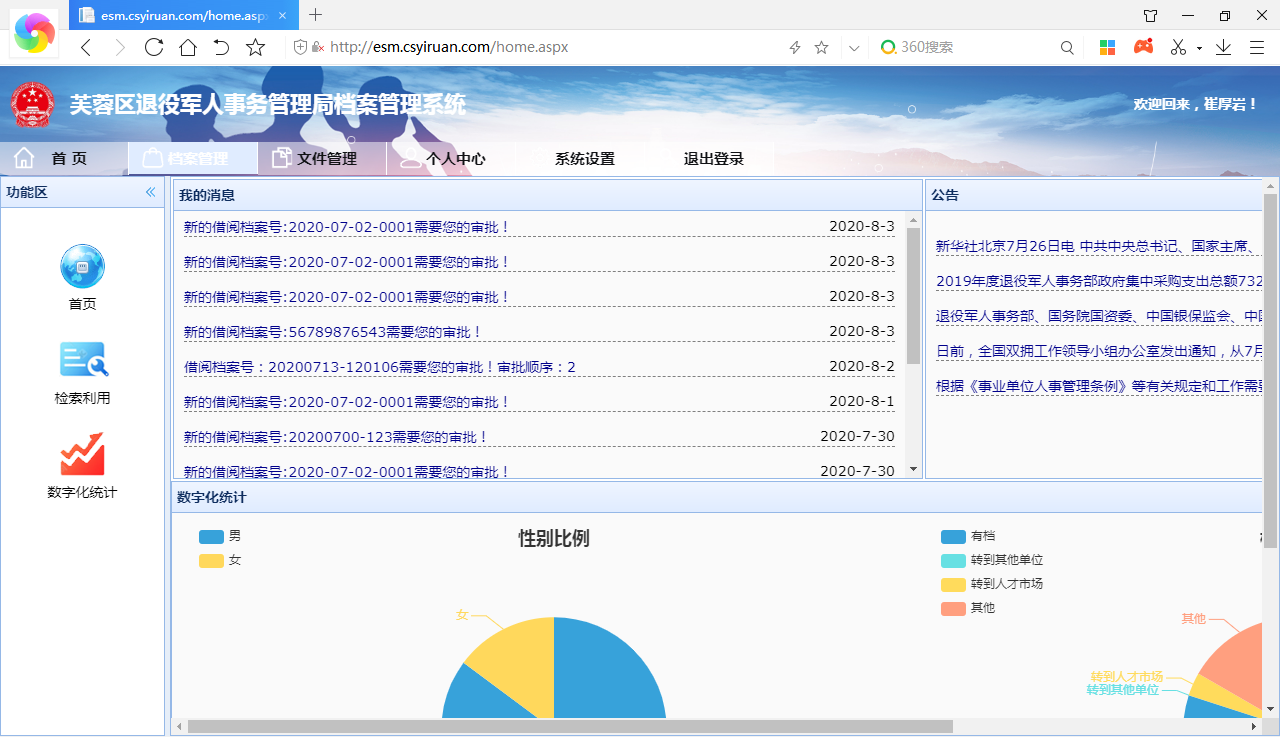Open announcement 新华社北京7月26日电
The width and height of the screenshot is (1280, 737).
click(x=1099, y=246)
